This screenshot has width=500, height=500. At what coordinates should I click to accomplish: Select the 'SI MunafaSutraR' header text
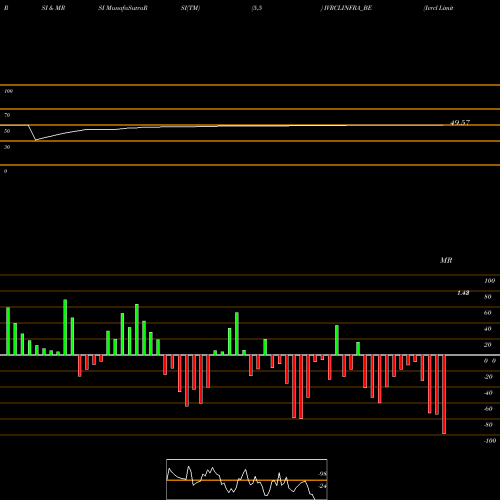point(123,8)
